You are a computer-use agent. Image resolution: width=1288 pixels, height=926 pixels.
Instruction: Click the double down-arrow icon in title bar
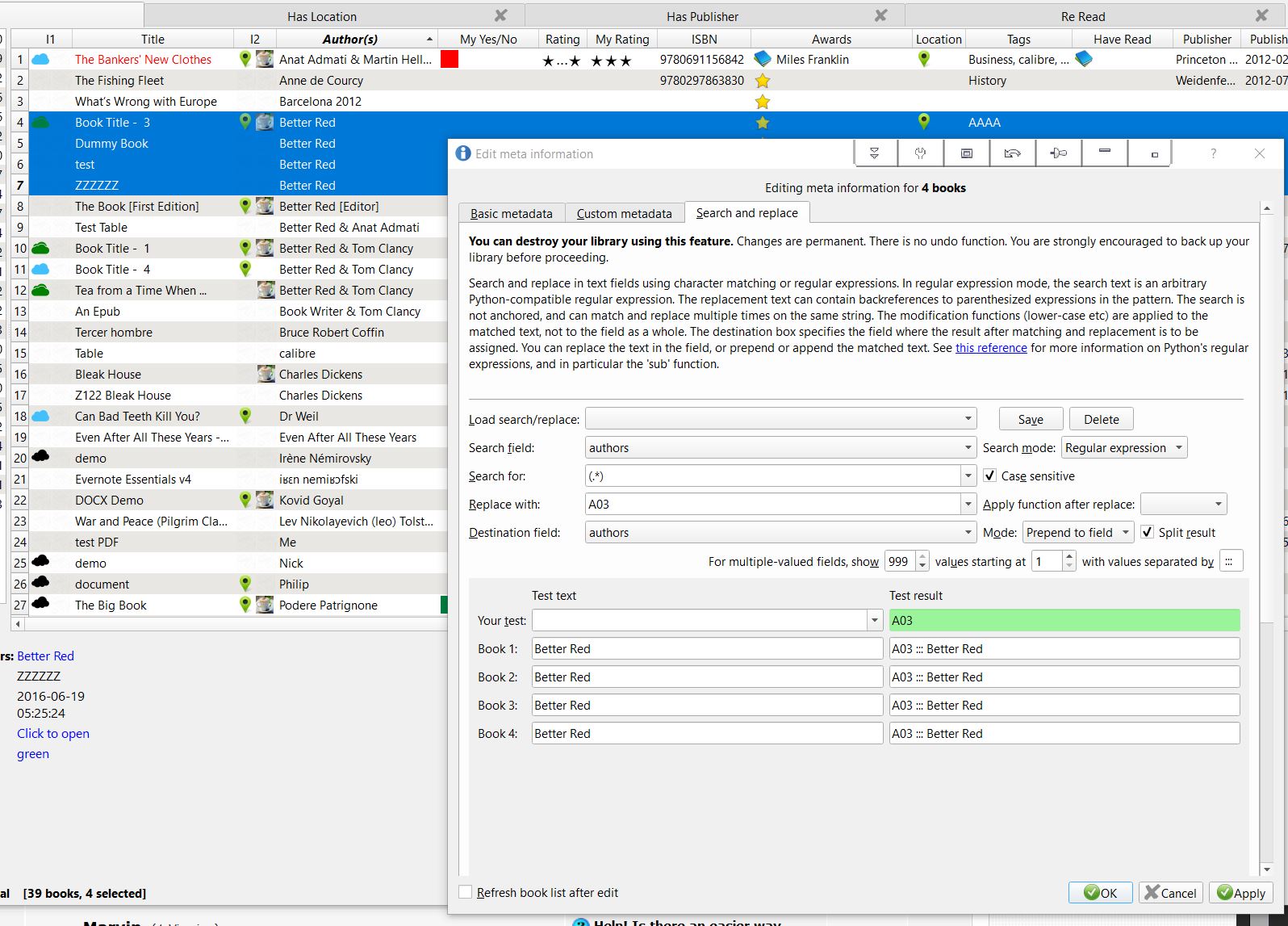coord(874,153)
